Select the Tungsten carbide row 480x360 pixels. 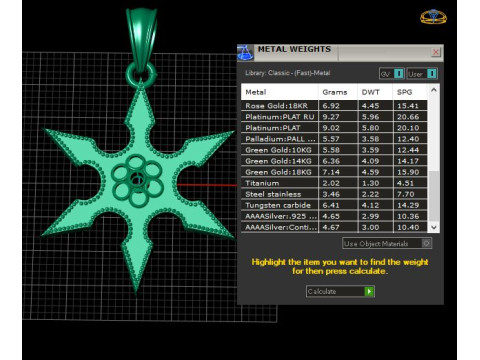[334, 205]
